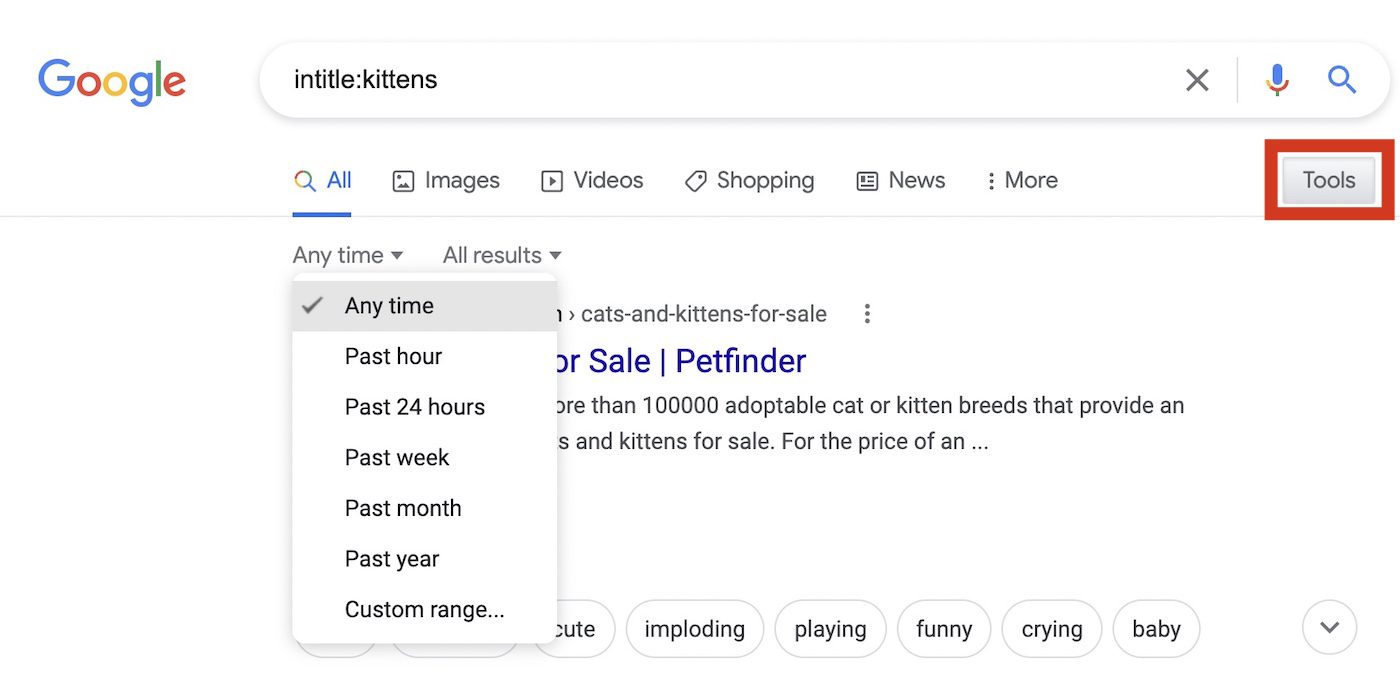
Task: Select Past hour from time menu
Action: 393,357
